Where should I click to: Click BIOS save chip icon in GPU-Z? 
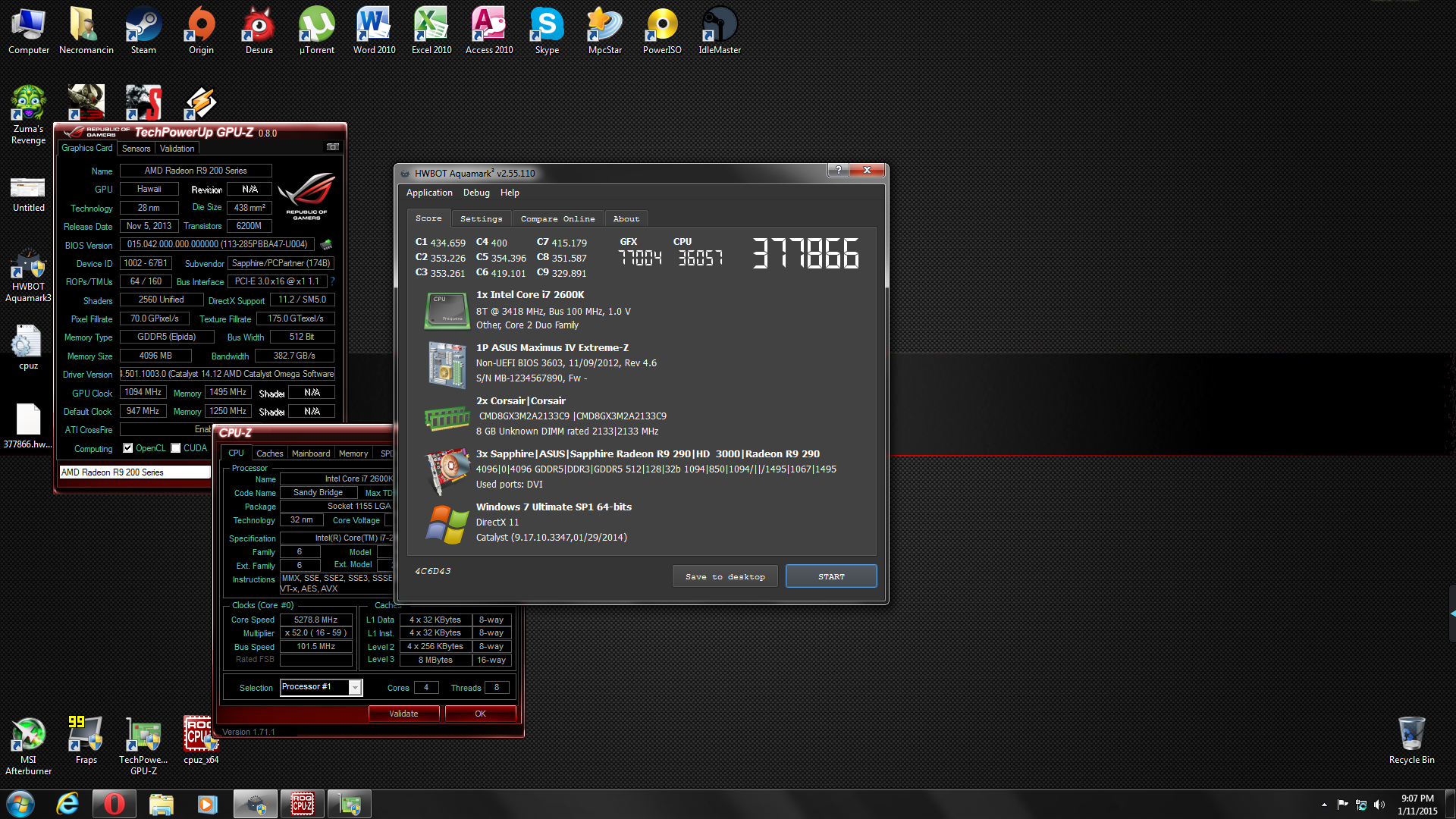point(326,244)
